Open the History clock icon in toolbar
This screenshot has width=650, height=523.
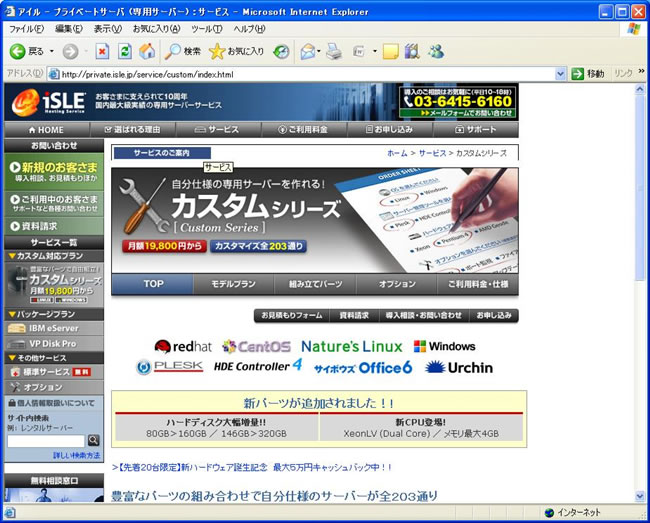pyautogui.click(x=281, y=52)
